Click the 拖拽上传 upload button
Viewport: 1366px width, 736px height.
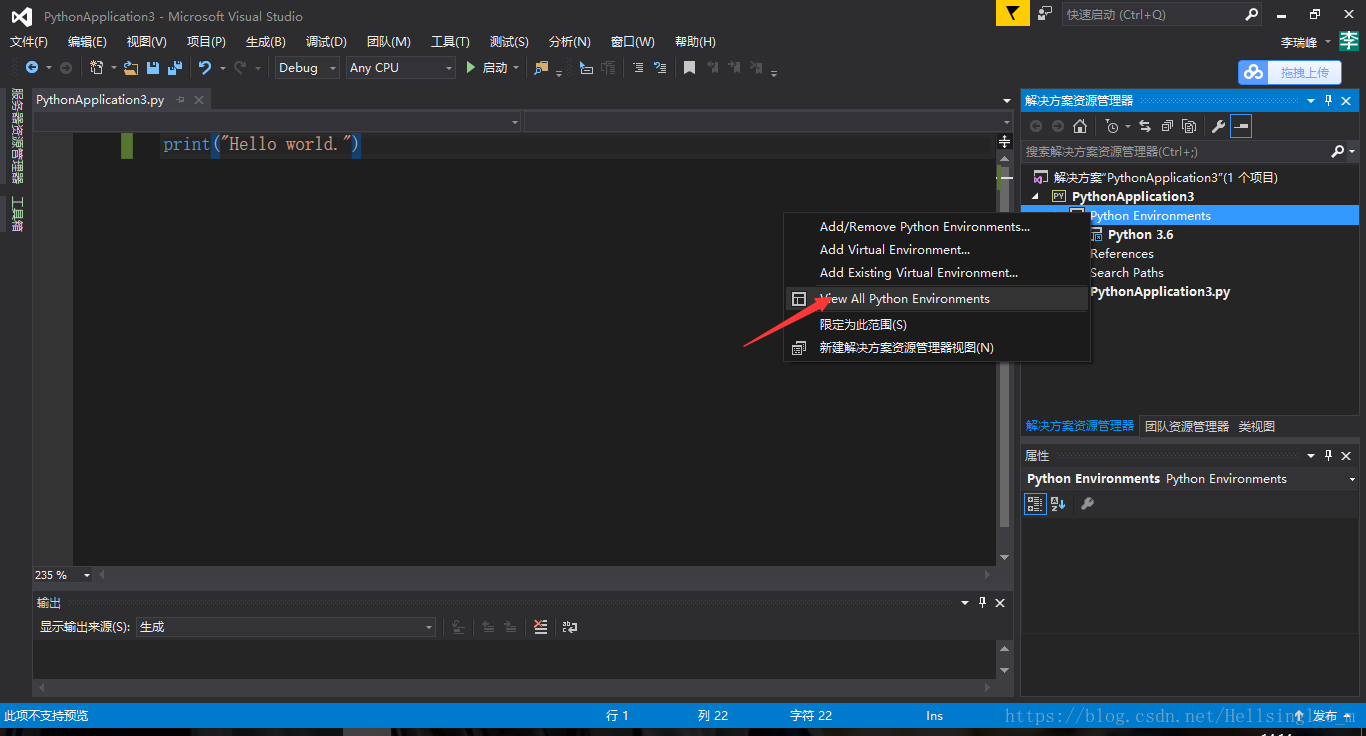coord(1290,72)
